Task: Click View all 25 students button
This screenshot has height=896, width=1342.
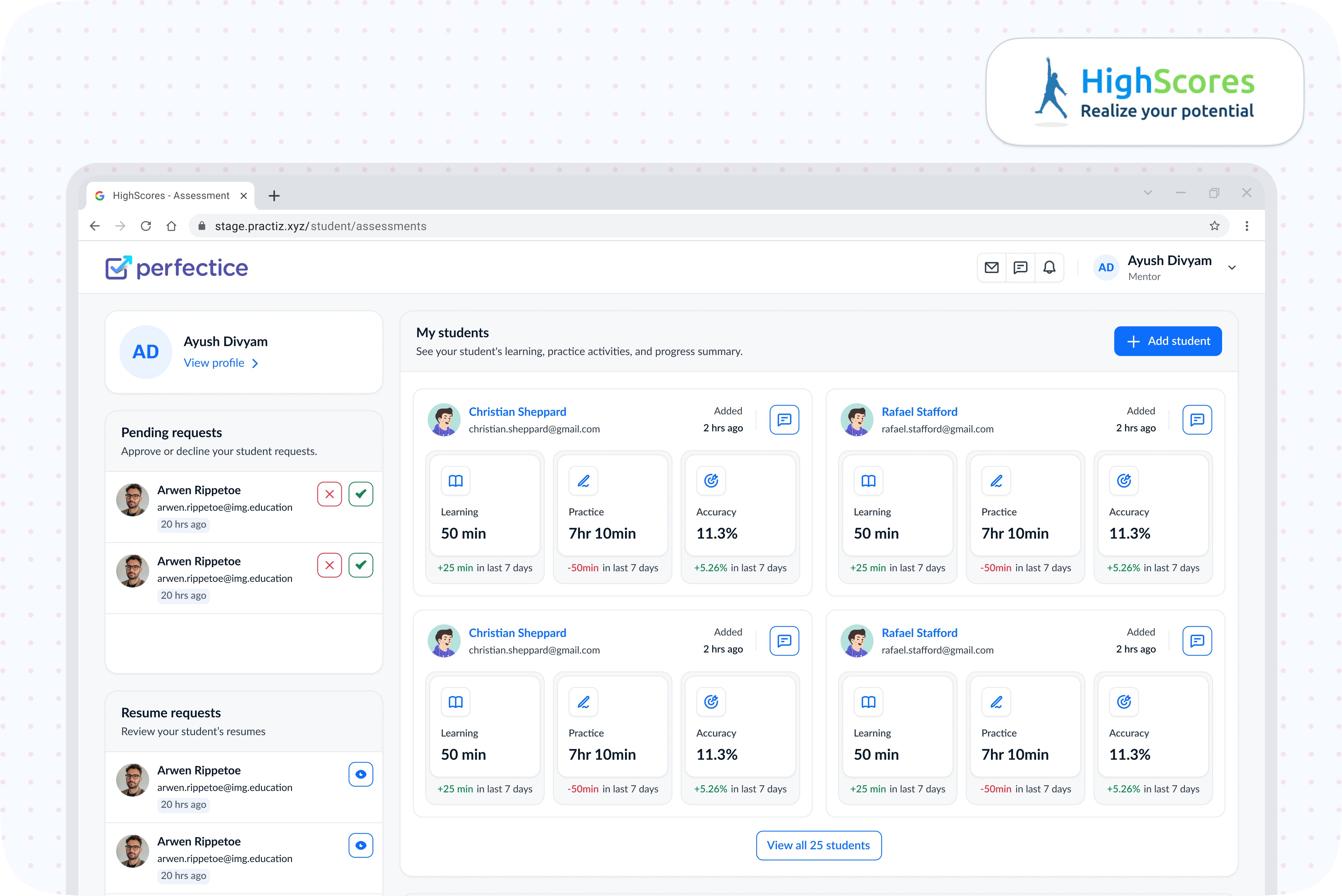Action: click(x=818, y=845)
